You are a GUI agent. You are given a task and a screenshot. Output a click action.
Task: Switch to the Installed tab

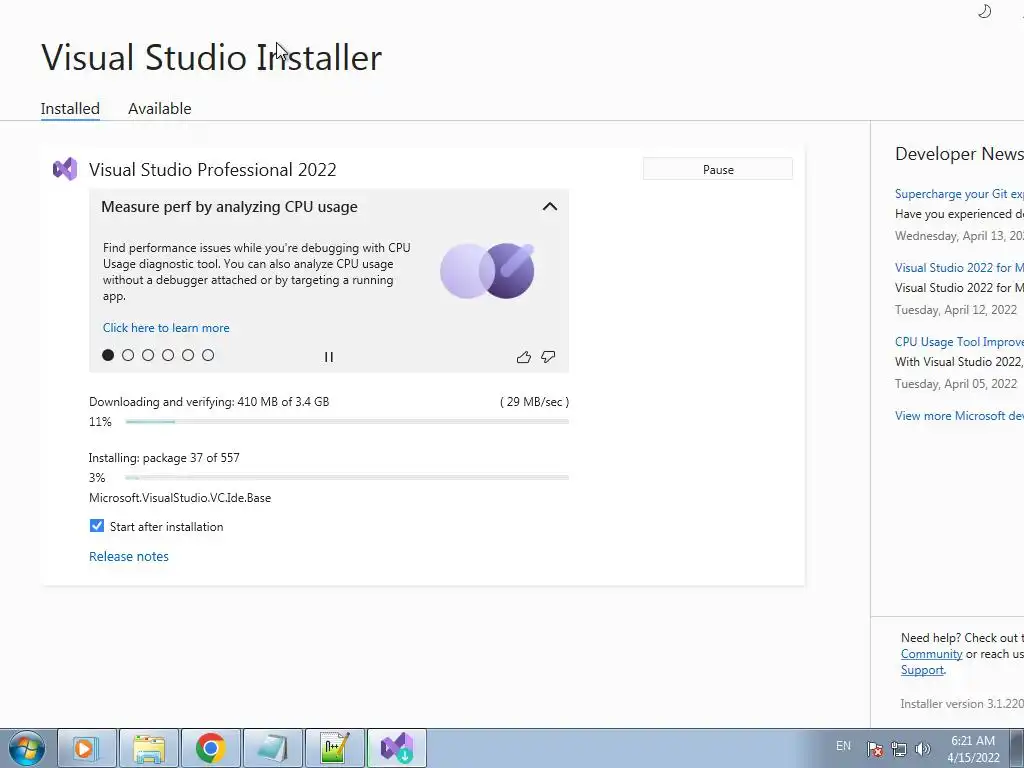pyautogui.click(x=70, y=108)
